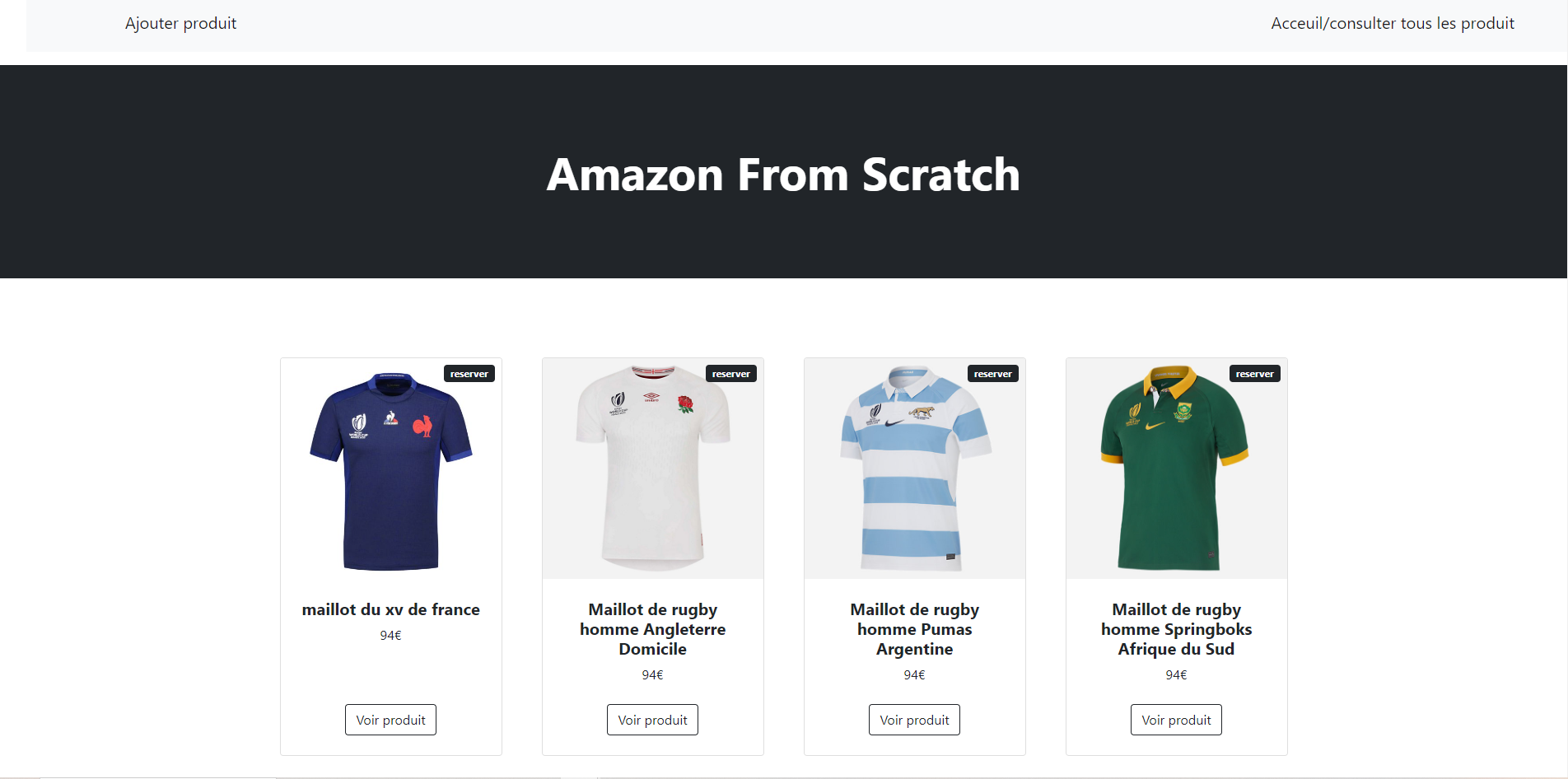Open the Argentina Pumas striped jersey image
Screen dimensions: 1568x779
click(x=914, y=471)
